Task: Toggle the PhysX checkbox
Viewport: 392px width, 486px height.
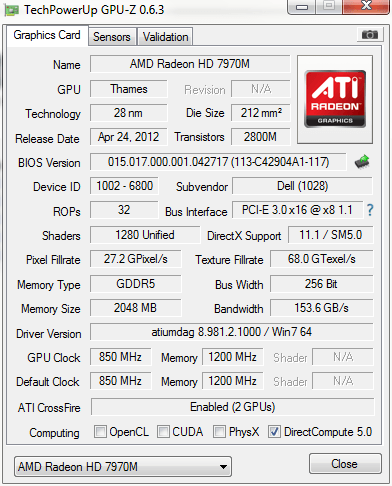Action: click(x=219, y=431)
